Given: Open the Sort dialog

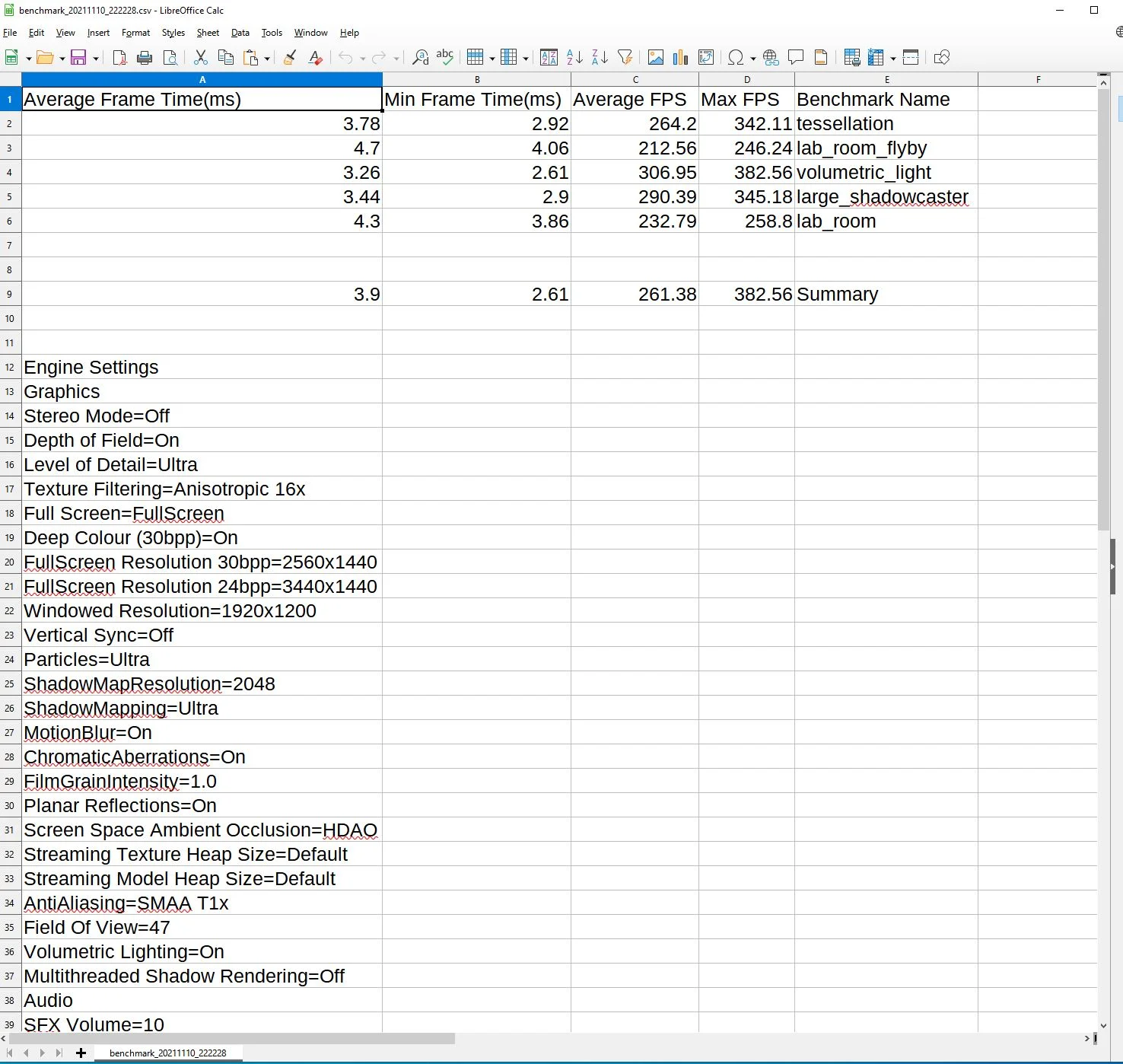Looking at the screenshot, I should coord(549,58).
